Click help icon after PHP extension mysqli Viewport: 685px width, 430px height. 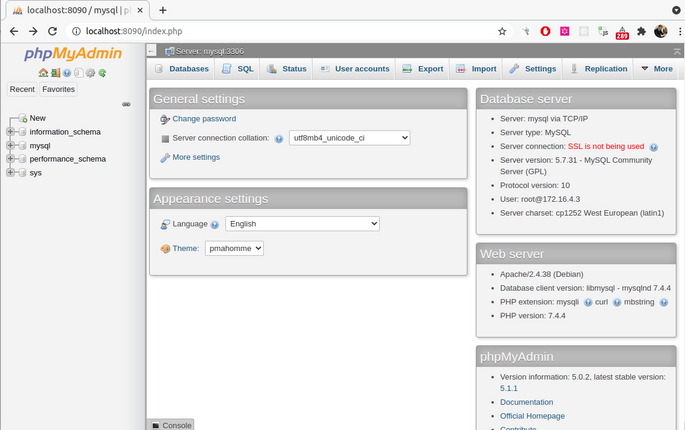(588, 302)
